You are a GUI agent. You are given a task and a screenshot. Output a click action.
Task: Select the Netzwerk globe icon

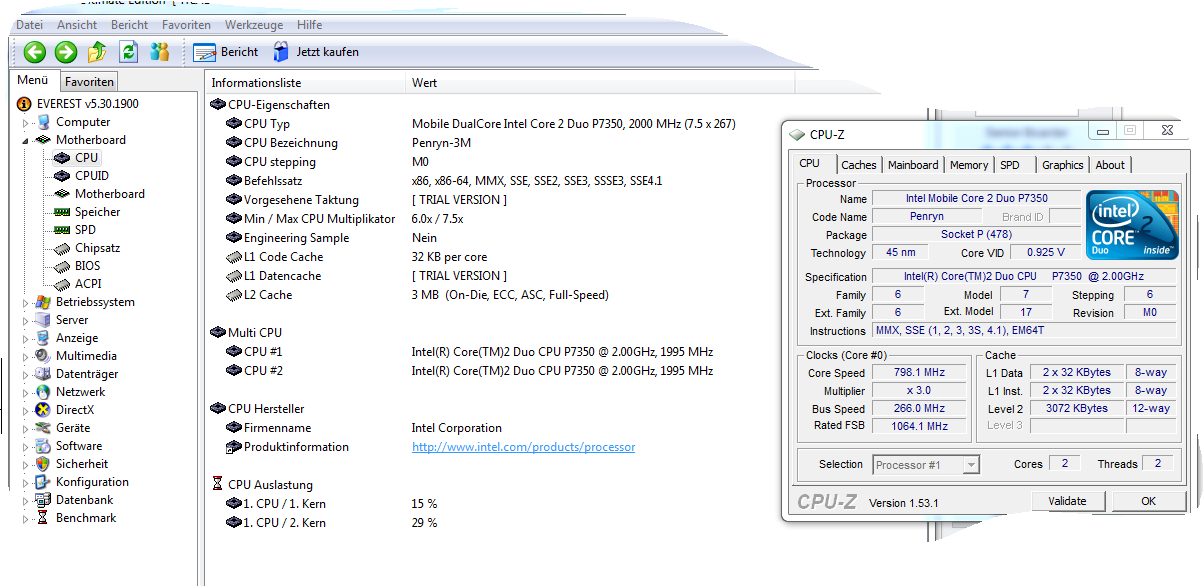click(42, 392)
